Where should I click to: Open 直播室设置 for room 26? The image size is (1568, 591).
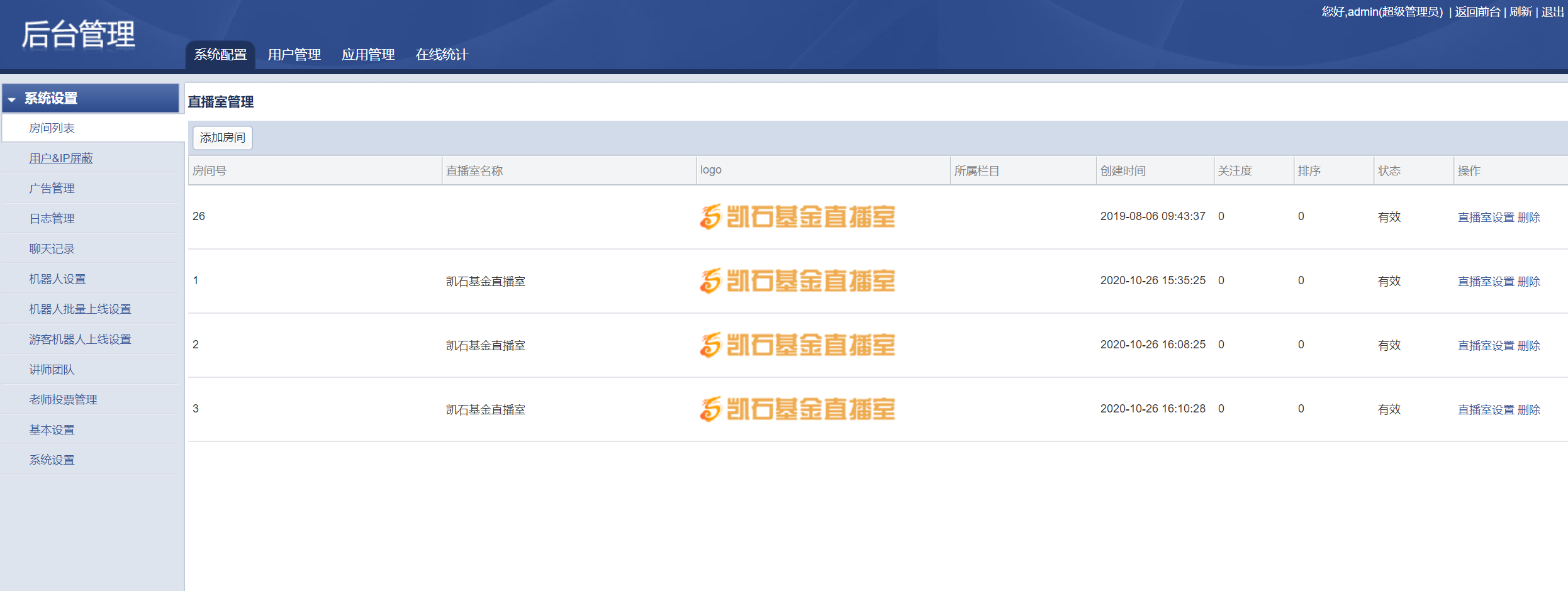1486,217
